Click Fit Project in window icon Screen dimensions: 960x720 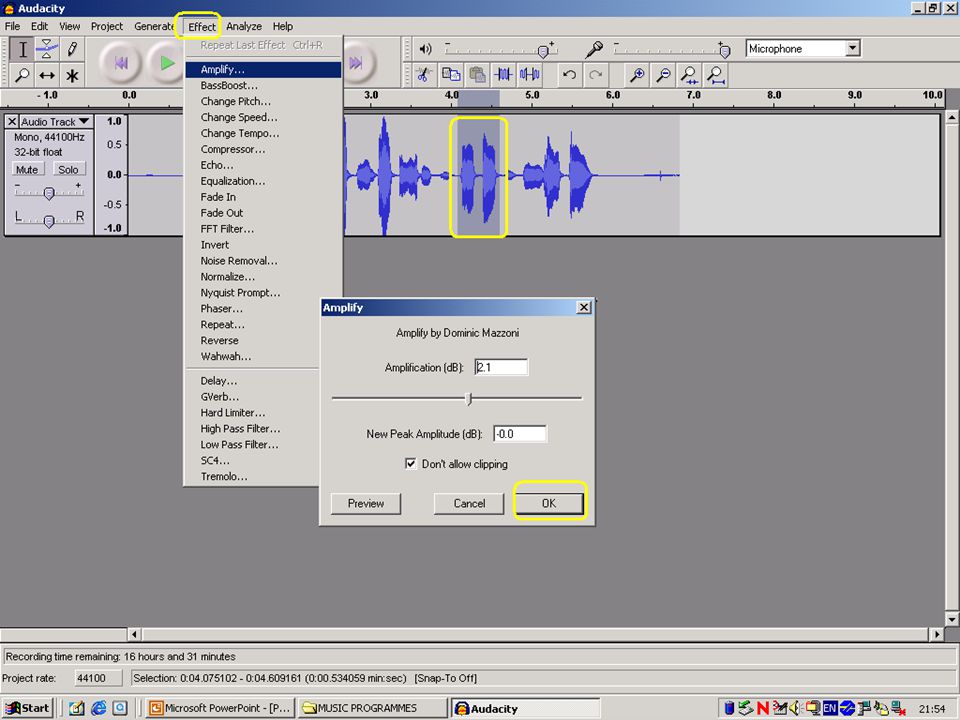tap(716, 75)
